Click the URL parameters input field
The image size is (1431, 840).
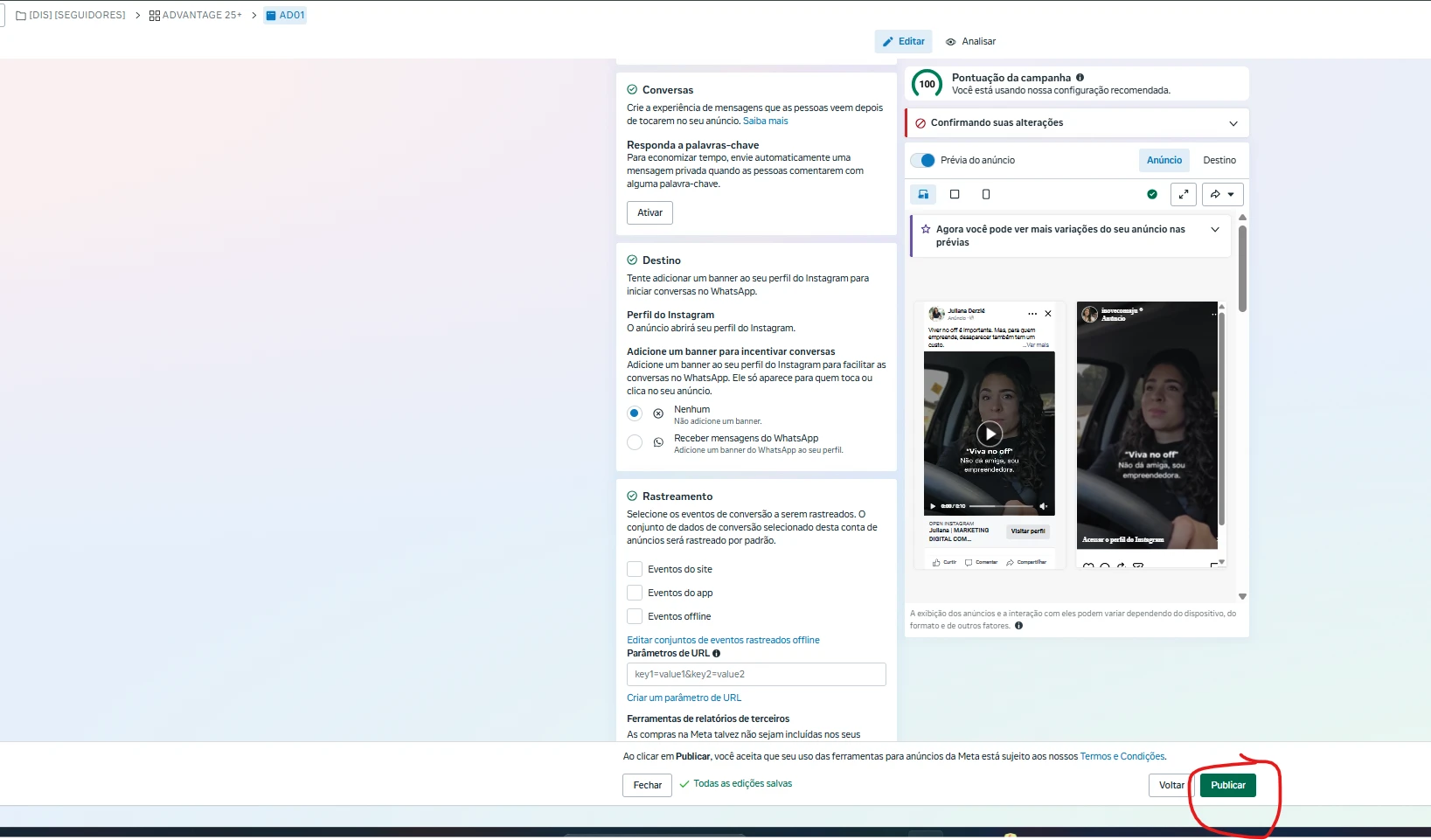(756, 674)
